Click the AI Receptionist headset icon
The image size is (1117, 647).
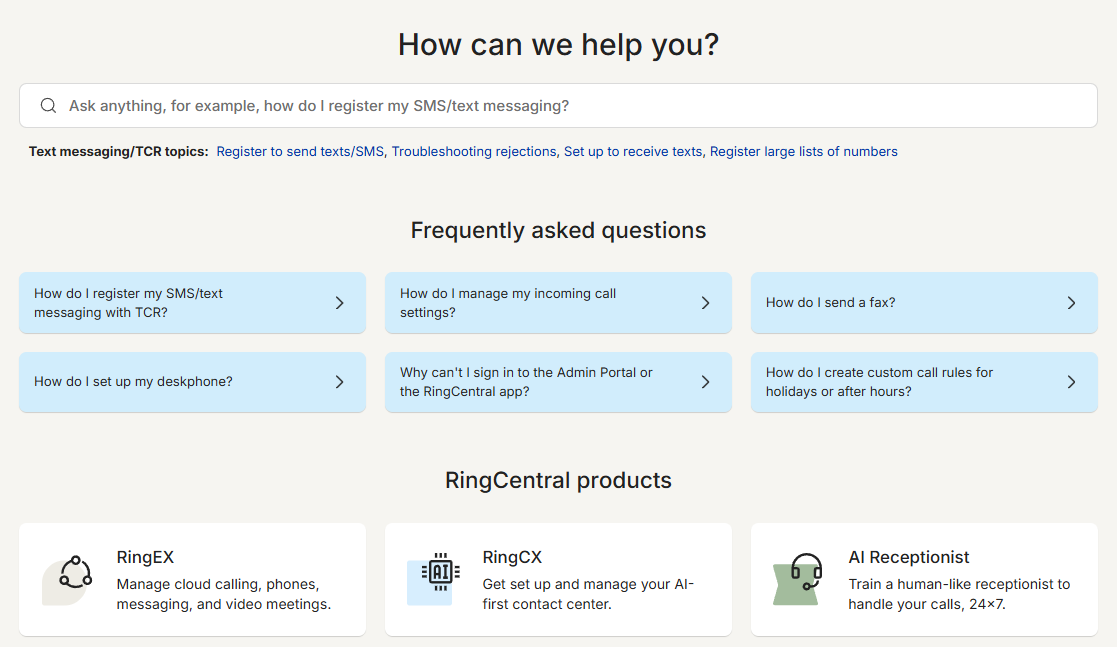point(806,572)
